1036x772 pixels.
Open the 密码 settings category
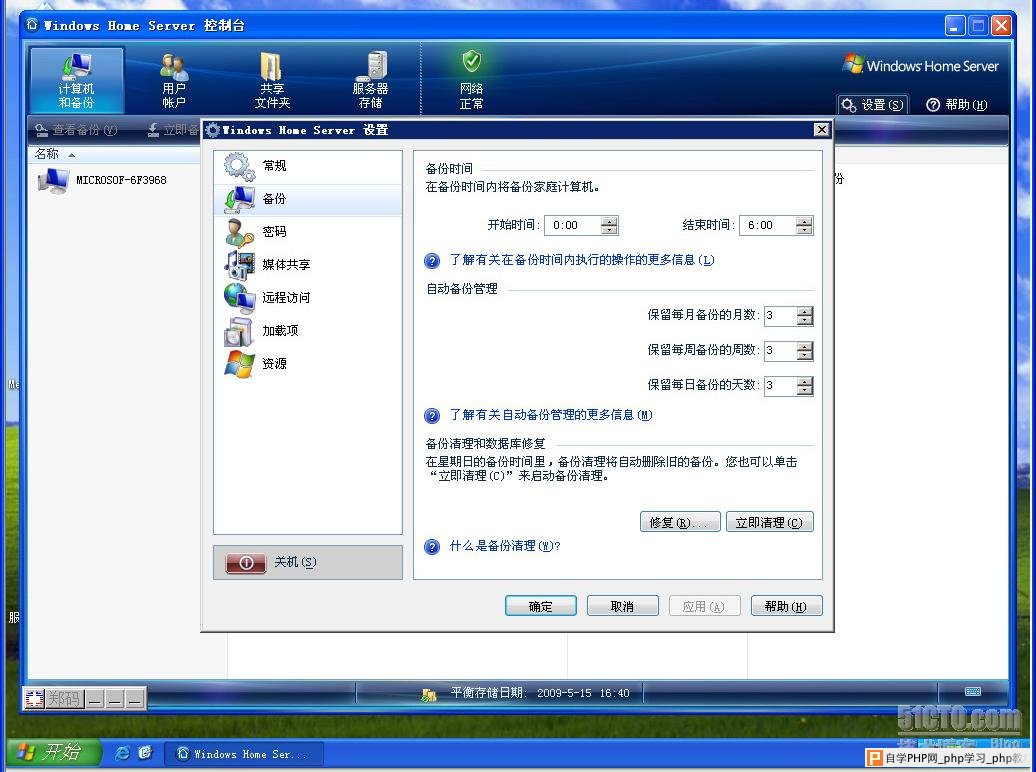[308, 232]
